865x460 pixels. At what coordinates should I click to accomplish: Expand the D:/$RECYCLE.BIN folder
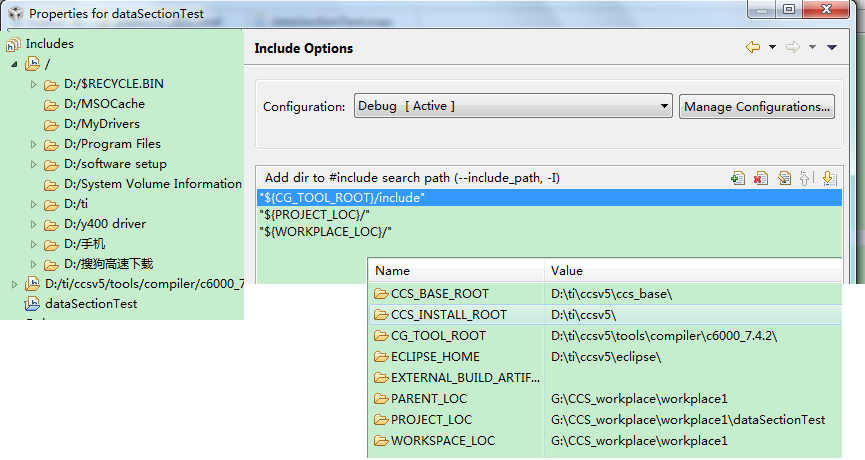(x=33, y=84)
